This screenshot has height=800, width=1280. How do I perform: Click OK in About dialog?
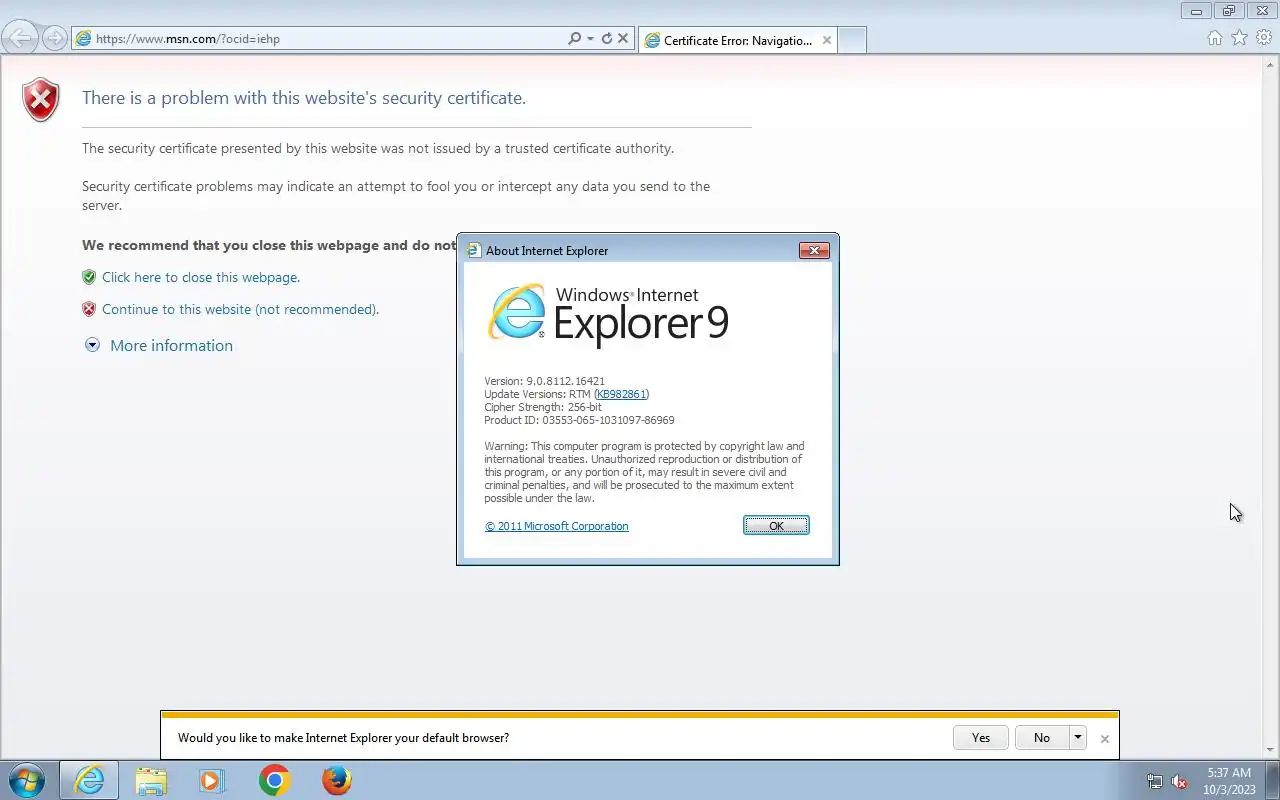[776, 525]
